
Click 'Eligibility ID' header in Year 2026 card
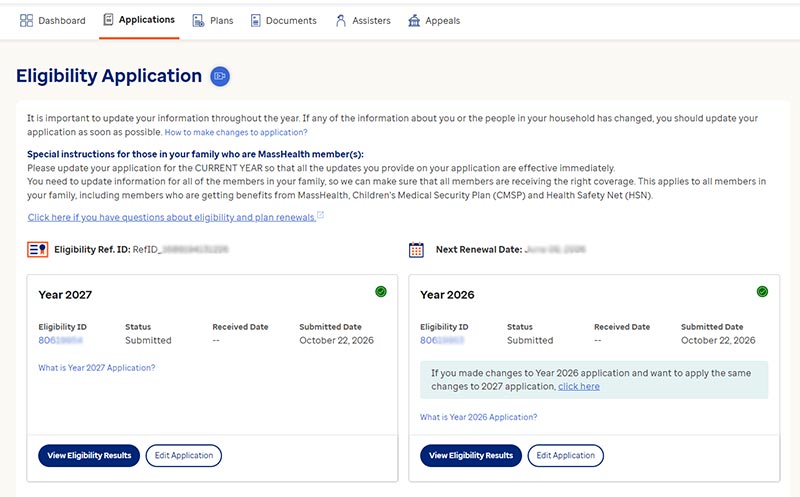[444, 327]
